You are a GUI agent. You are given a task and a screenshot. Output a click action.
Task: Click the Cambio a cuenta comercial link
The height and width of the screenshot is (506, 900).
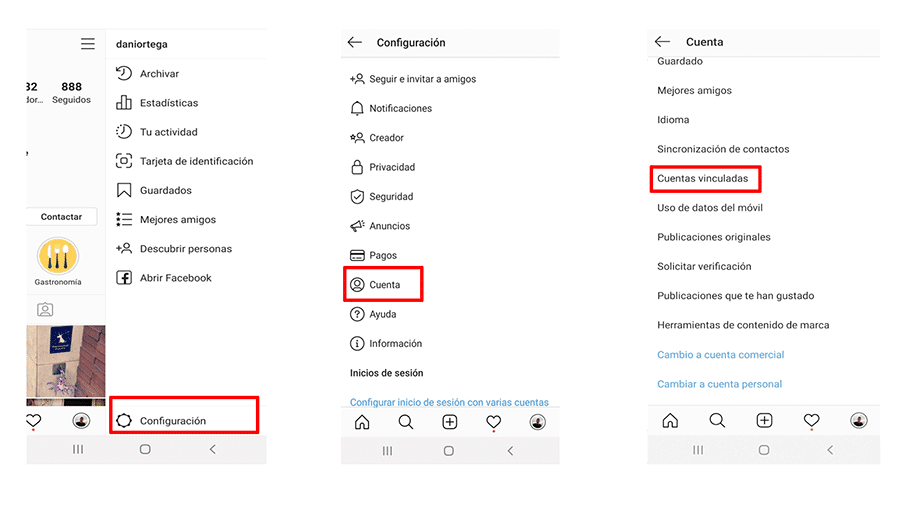[x=720, y=355]
